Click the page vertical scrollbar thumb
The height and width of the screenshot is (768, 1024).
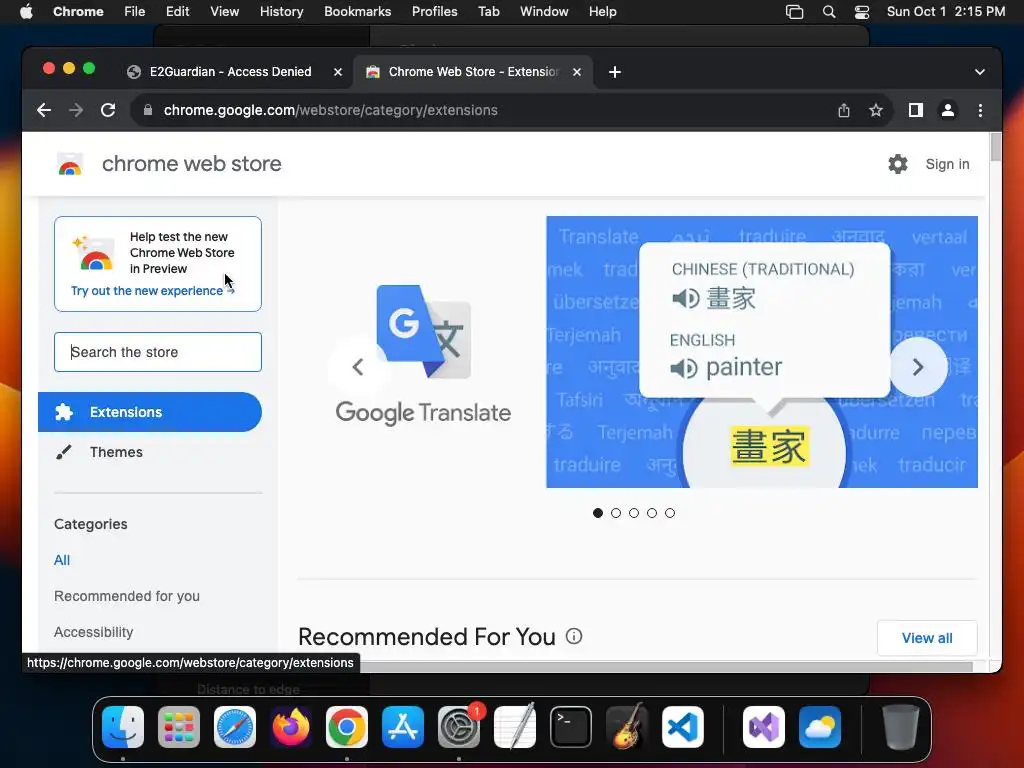pos(995,146)
